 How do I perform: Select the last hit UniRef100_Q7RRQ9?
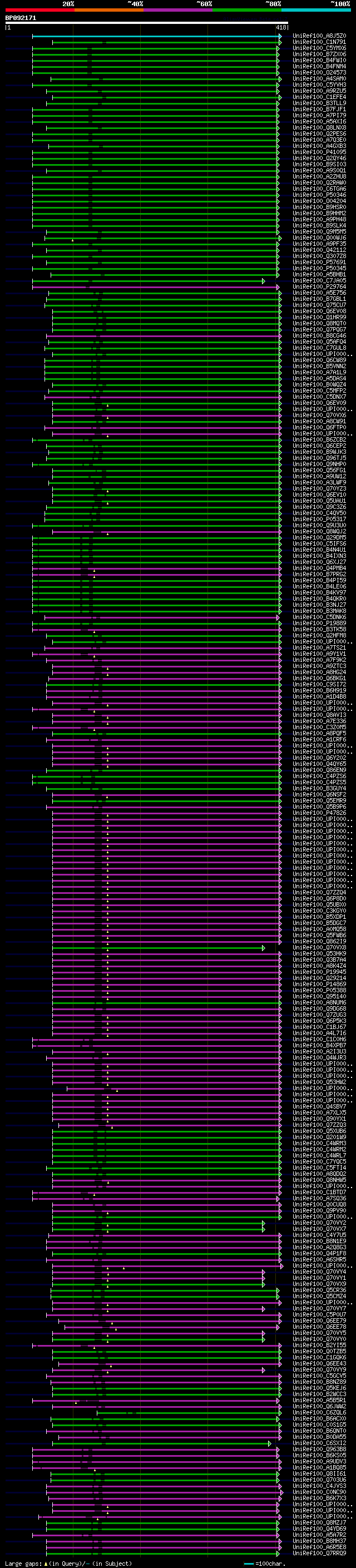pyautogui.click(x=319, y=1553)
